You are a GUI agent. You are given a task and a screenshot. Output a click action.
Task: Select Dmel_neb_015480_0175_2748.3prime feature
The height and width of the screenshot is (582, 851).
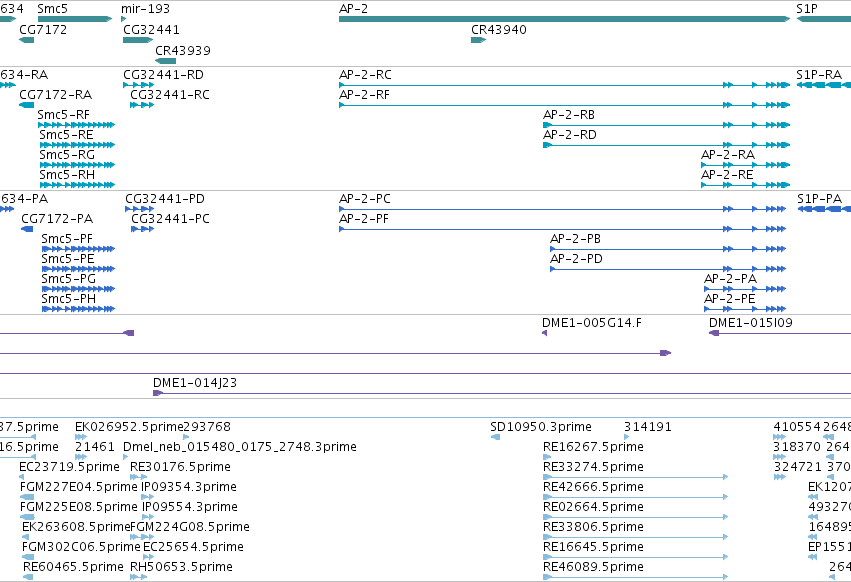tap(126, 457)
